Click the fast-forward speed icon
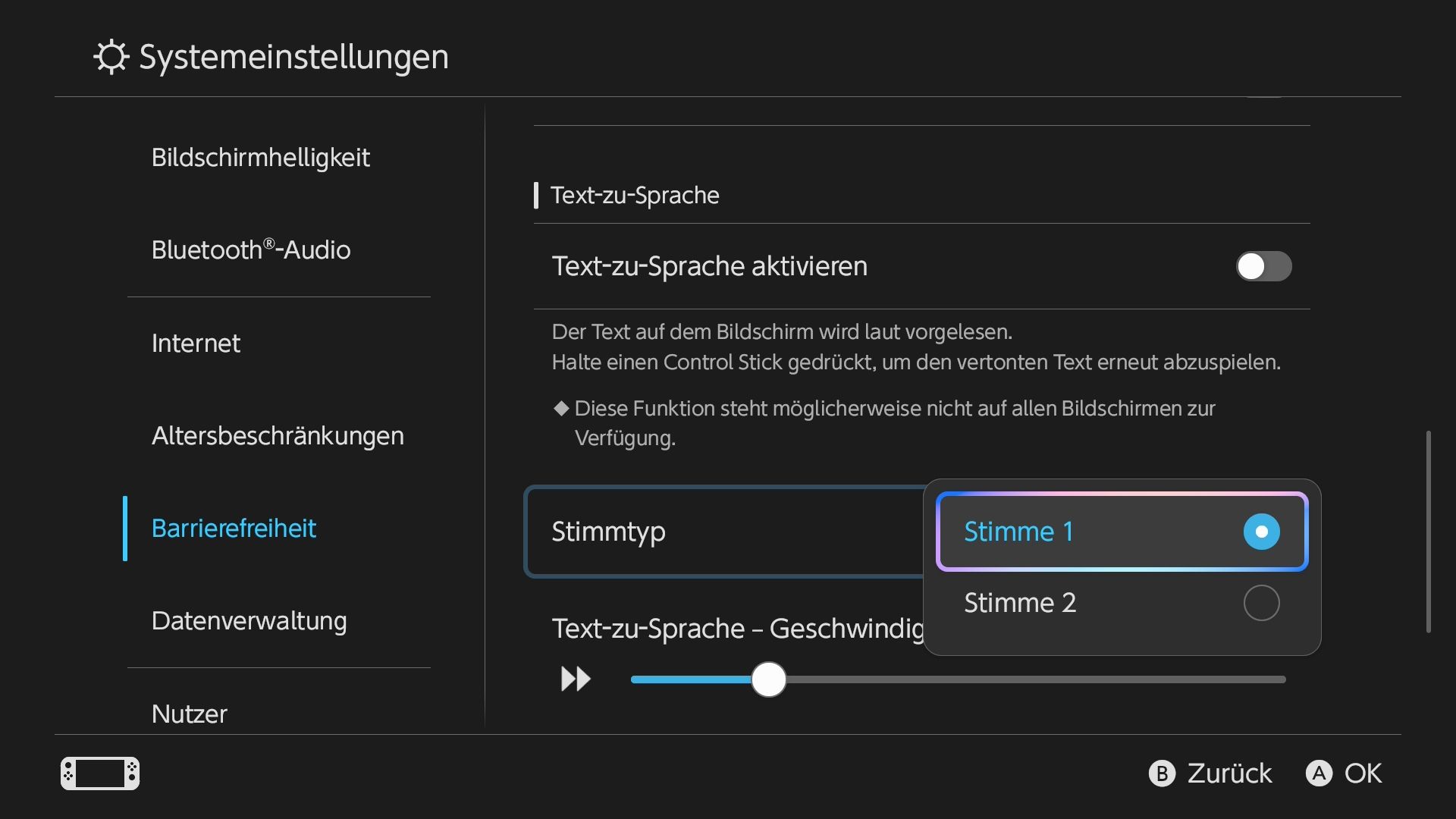 (576, 679)
